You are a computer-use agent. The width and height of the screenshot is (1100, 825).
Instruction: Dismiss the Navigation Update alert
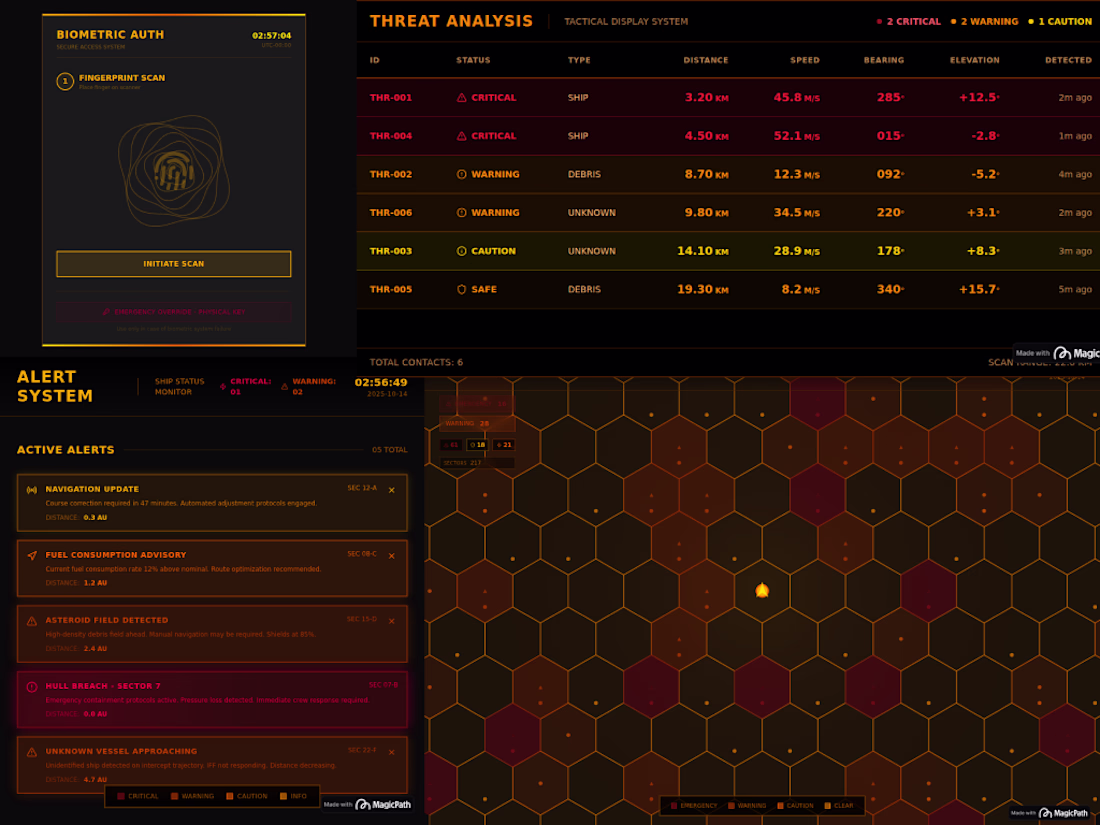point(391,490)
